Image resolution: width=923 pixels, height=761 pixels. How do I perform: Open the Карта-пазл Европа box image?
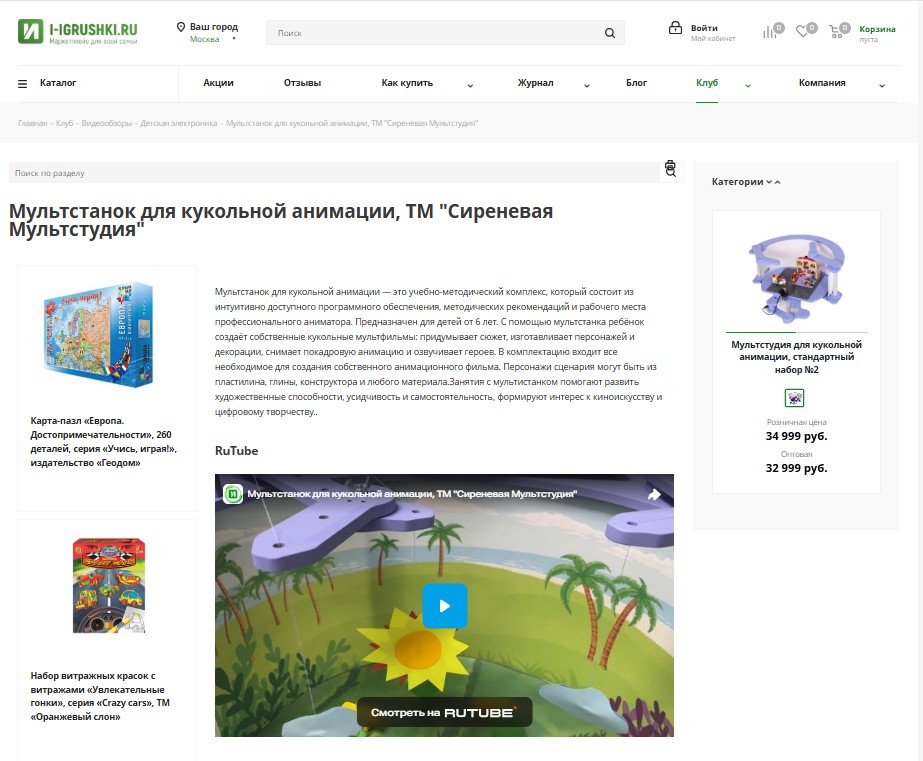[x=99, y=334]
